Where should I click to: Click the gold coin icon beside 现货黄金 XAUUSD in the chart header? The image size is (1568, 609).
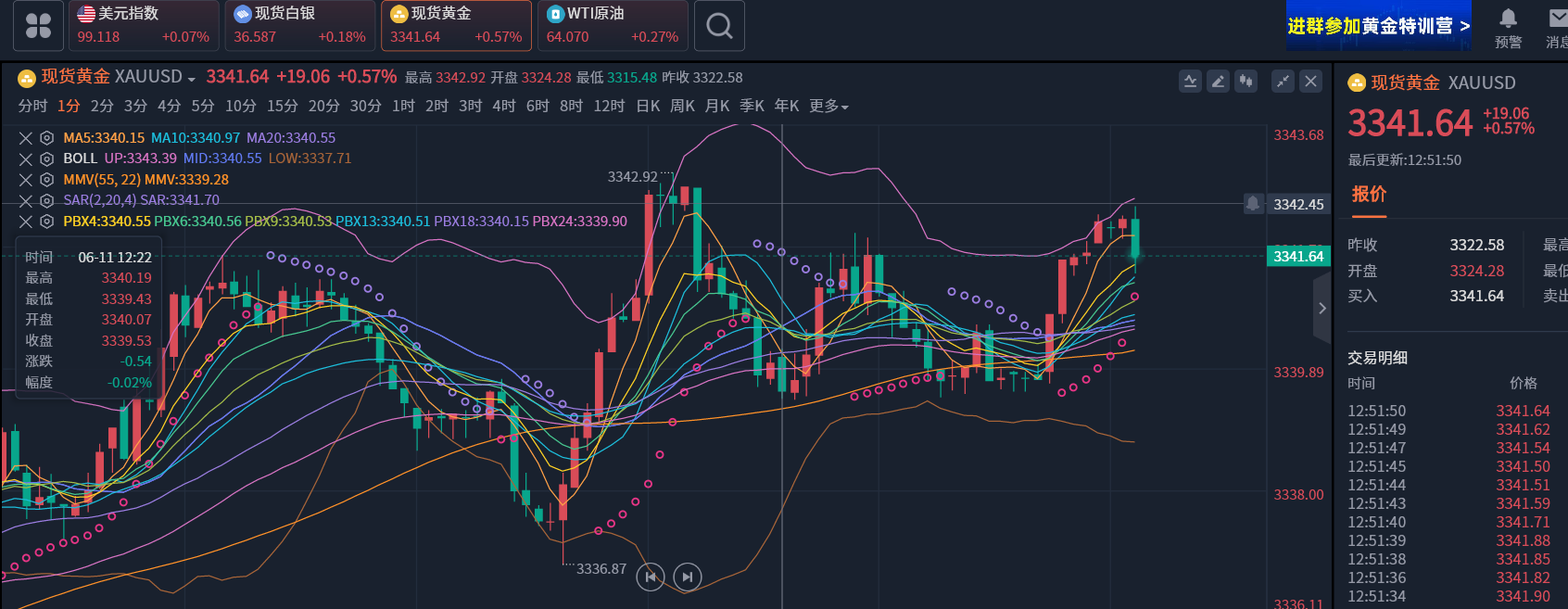tap(27, 78)
